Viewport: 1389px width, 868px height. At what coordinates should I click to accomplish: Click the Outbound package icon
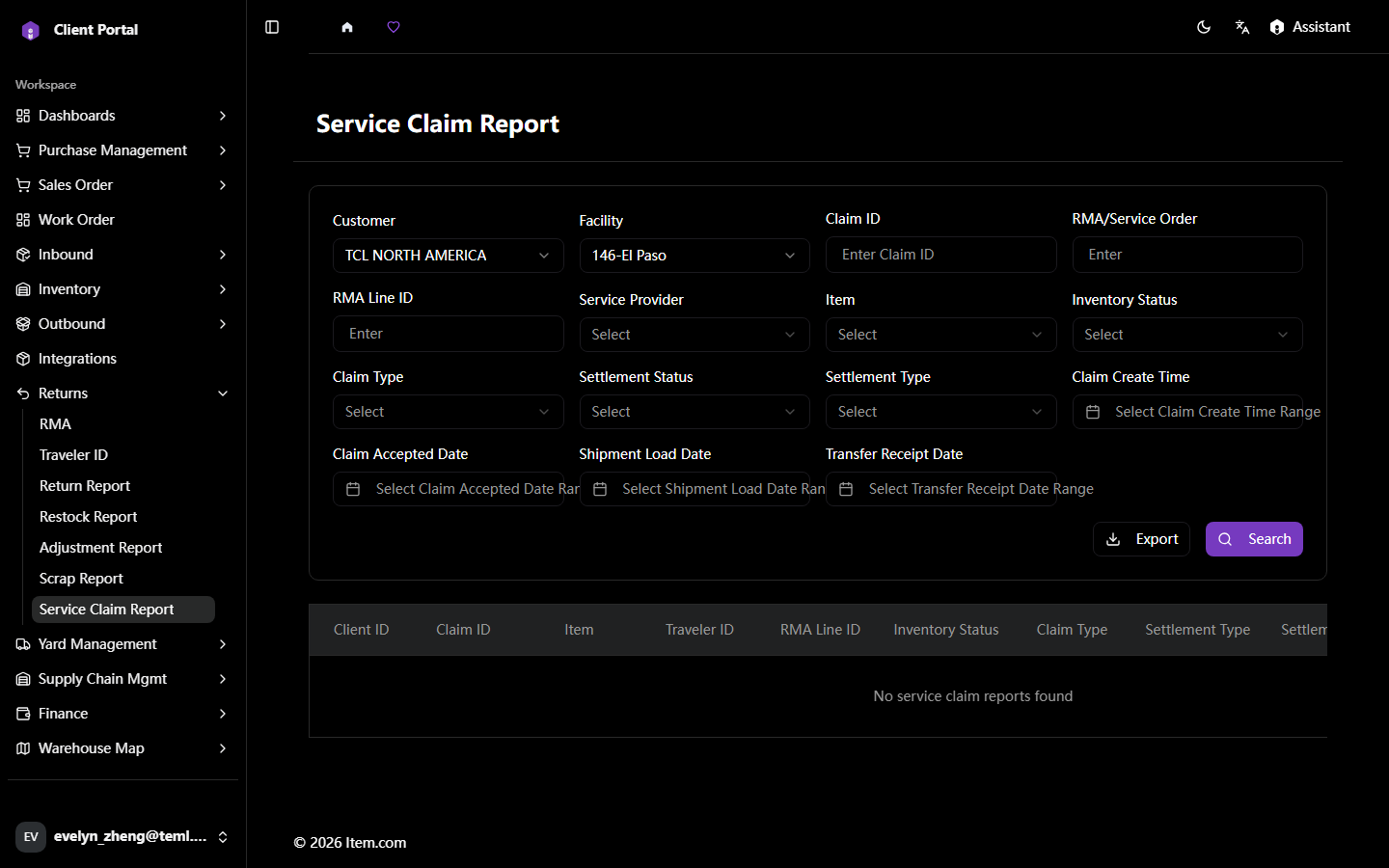(23, 324)
